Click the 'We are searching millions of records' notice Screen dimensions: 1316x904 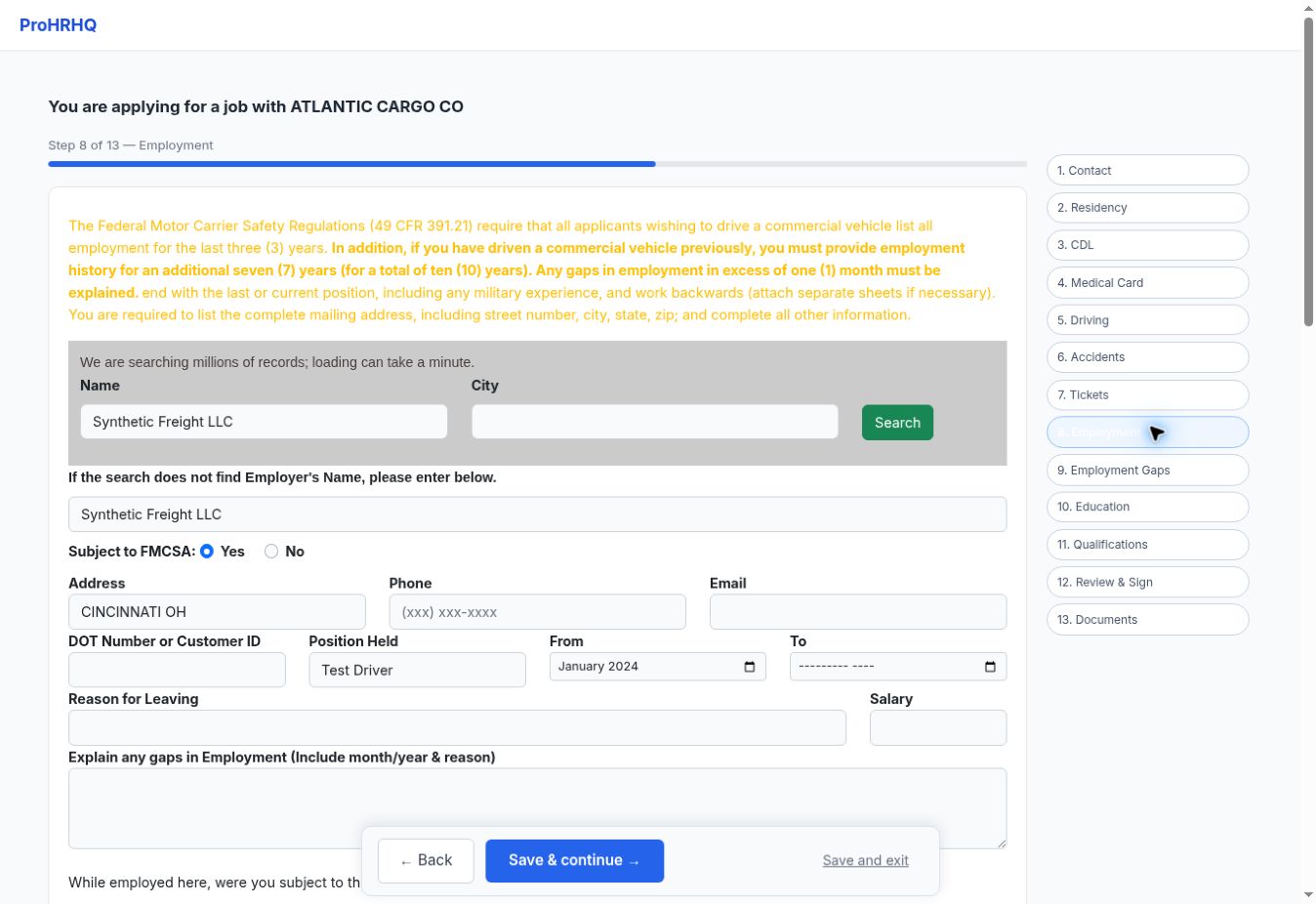coord(277,362)
